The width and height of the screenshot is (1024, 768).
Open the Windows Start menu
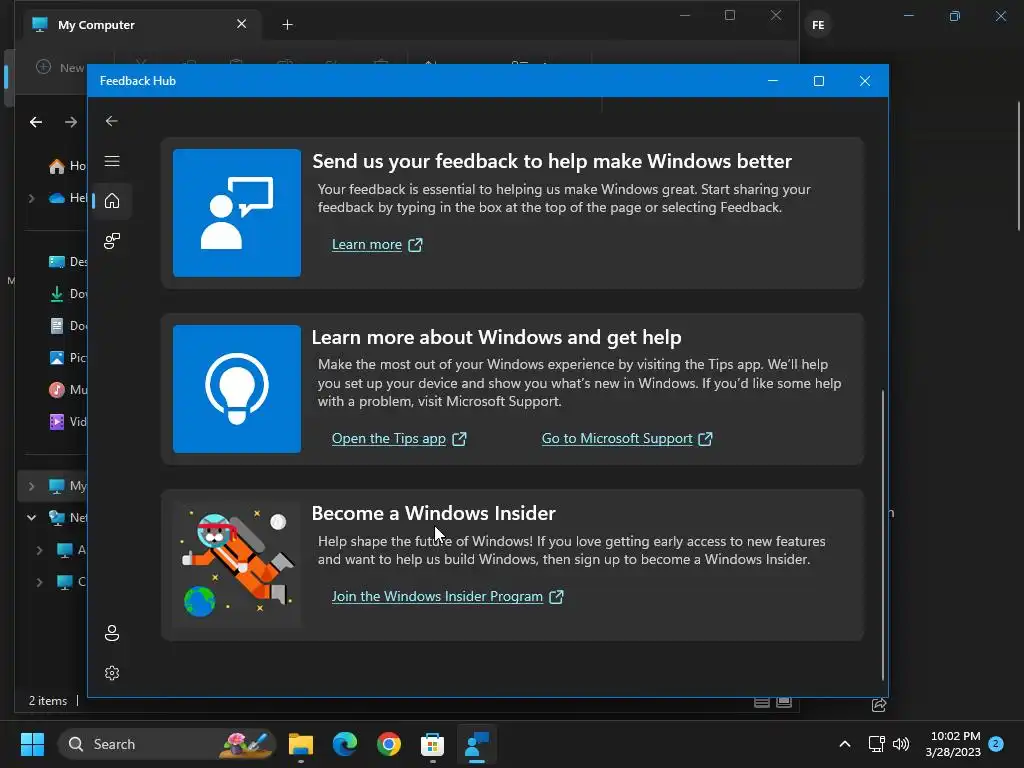pyautogui.click(x=32, y=744)
